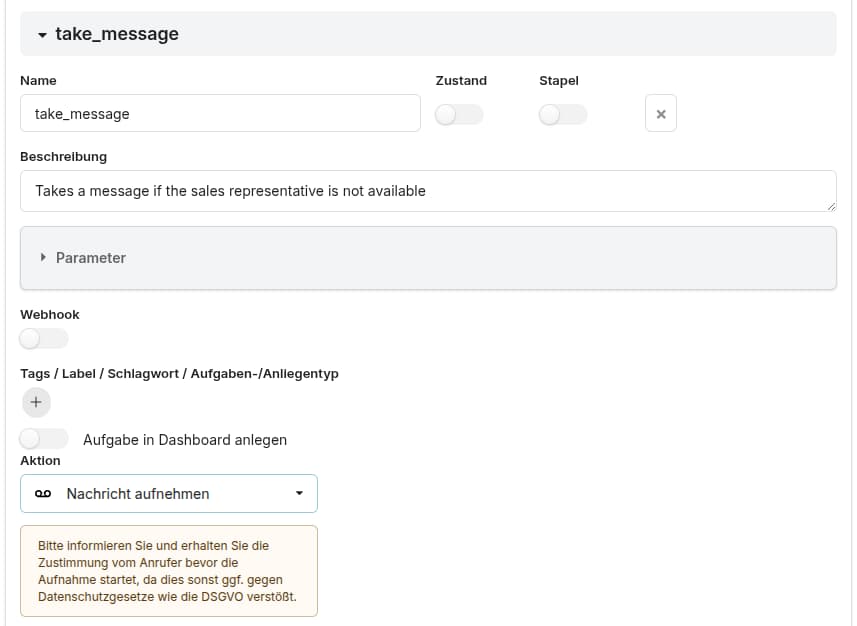Viewport: 857px width, 626px height.
Task: Click the 'Aufgabe in Dashboard anlegen' label
Action: (x=185, y=440)
